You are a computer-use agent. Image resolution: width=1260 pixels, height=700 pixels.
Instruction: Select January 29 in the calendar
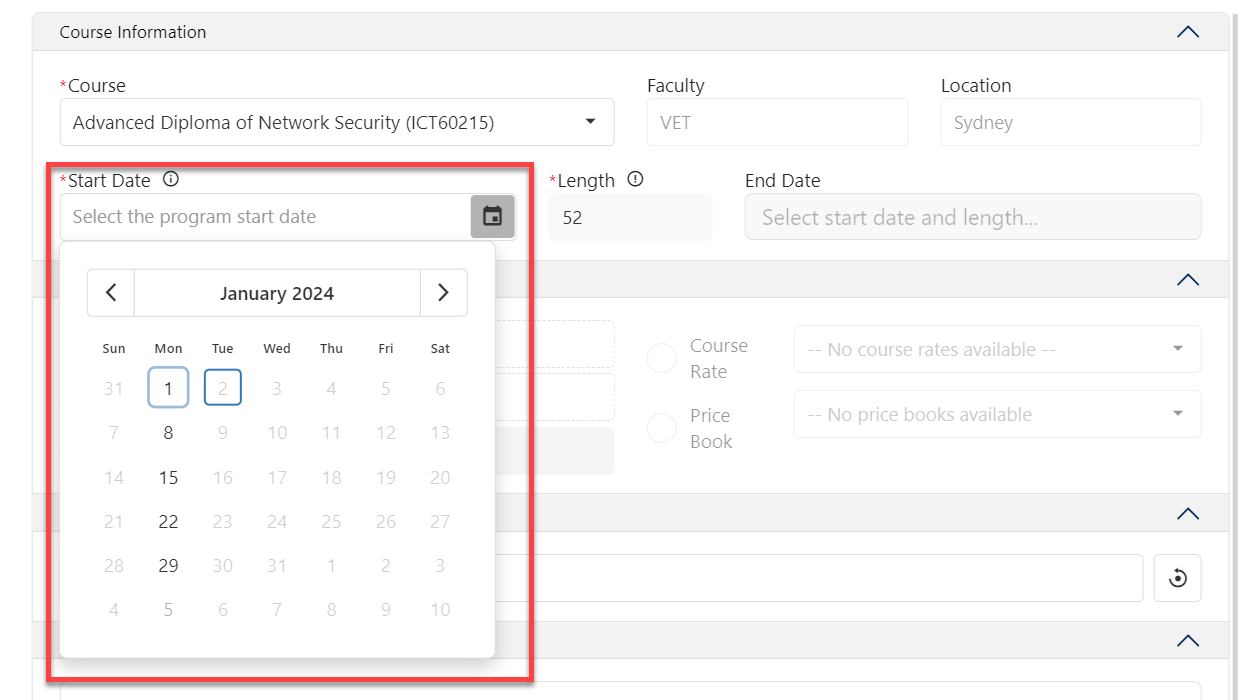(168, 566)
